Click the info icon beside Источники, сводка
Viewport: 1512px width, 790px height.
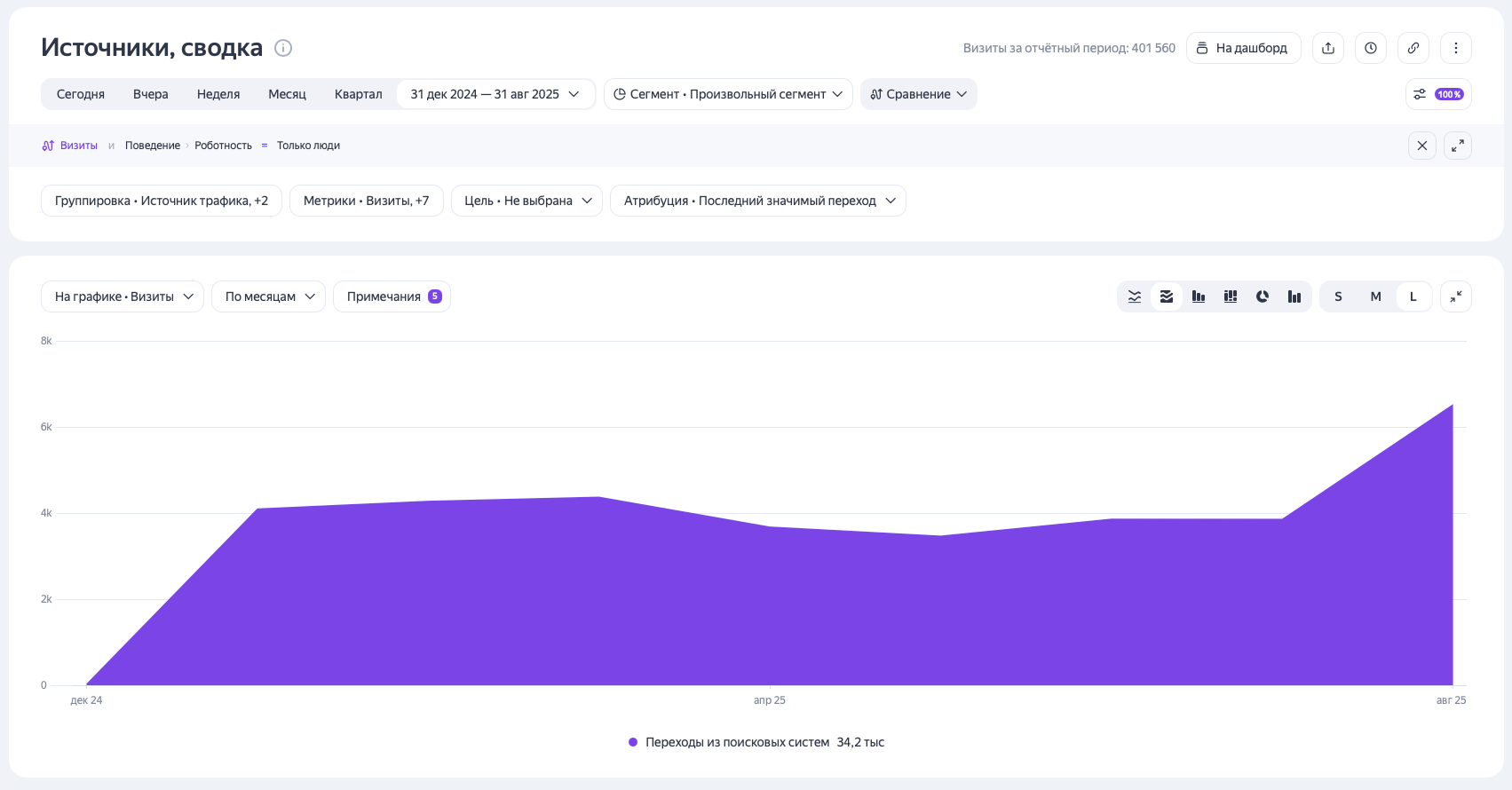[283, 48]
